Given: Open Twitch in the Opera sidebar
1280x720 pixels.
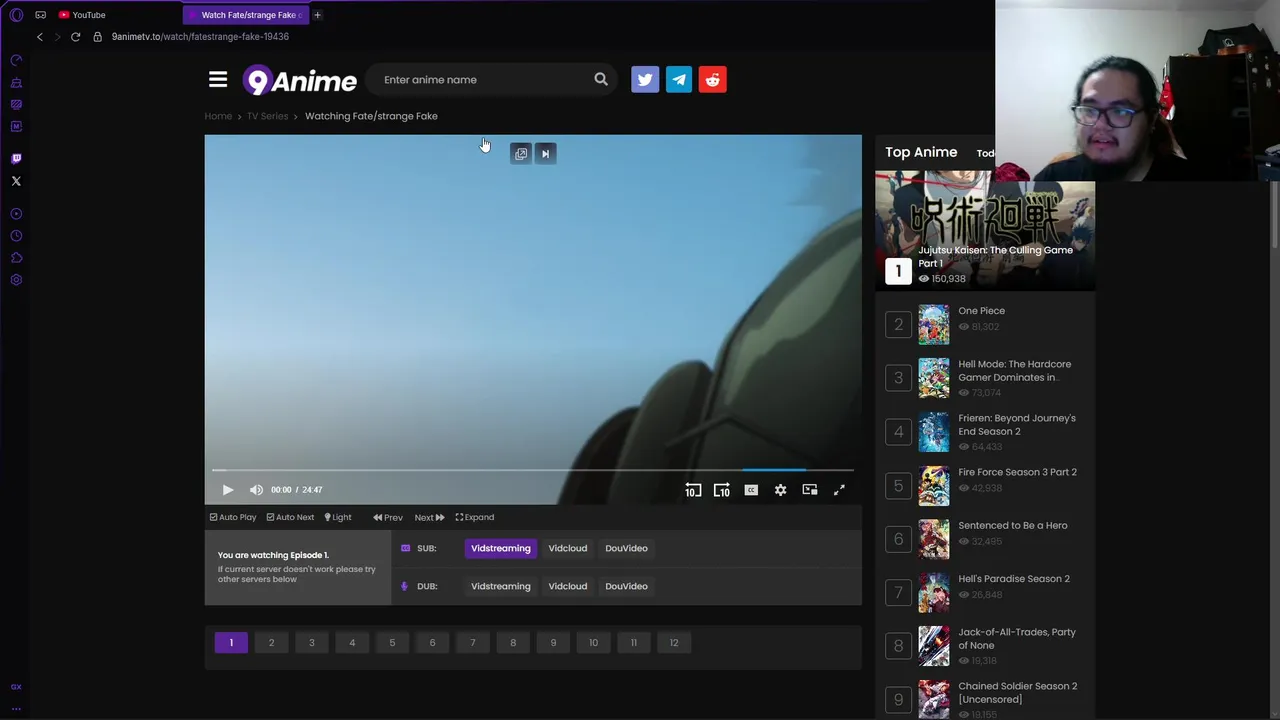Looking at the screenshot, I should pos(16,158).
